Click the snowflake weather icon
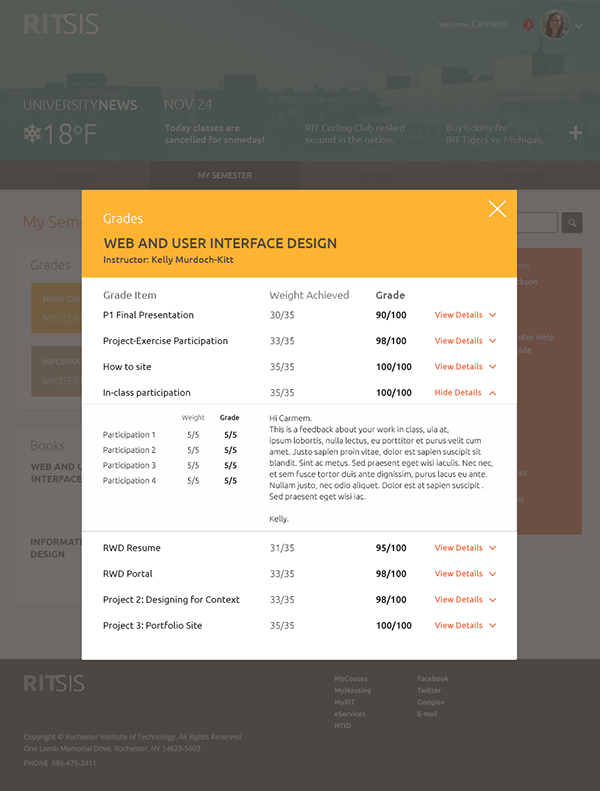Image resolution: width=600 pixels, height=791 pixels. (x=32, y=134)
